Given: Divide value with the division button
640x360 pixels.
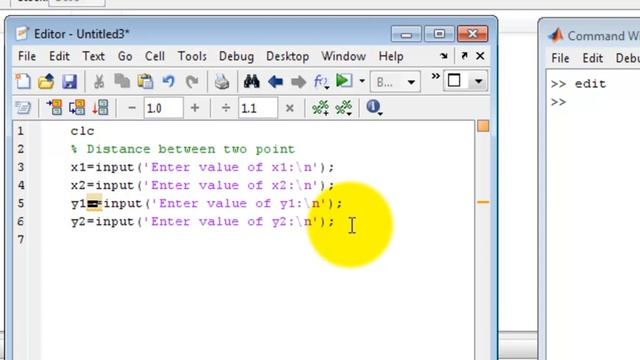Looking at the screenshot, I should click(226, 108).
